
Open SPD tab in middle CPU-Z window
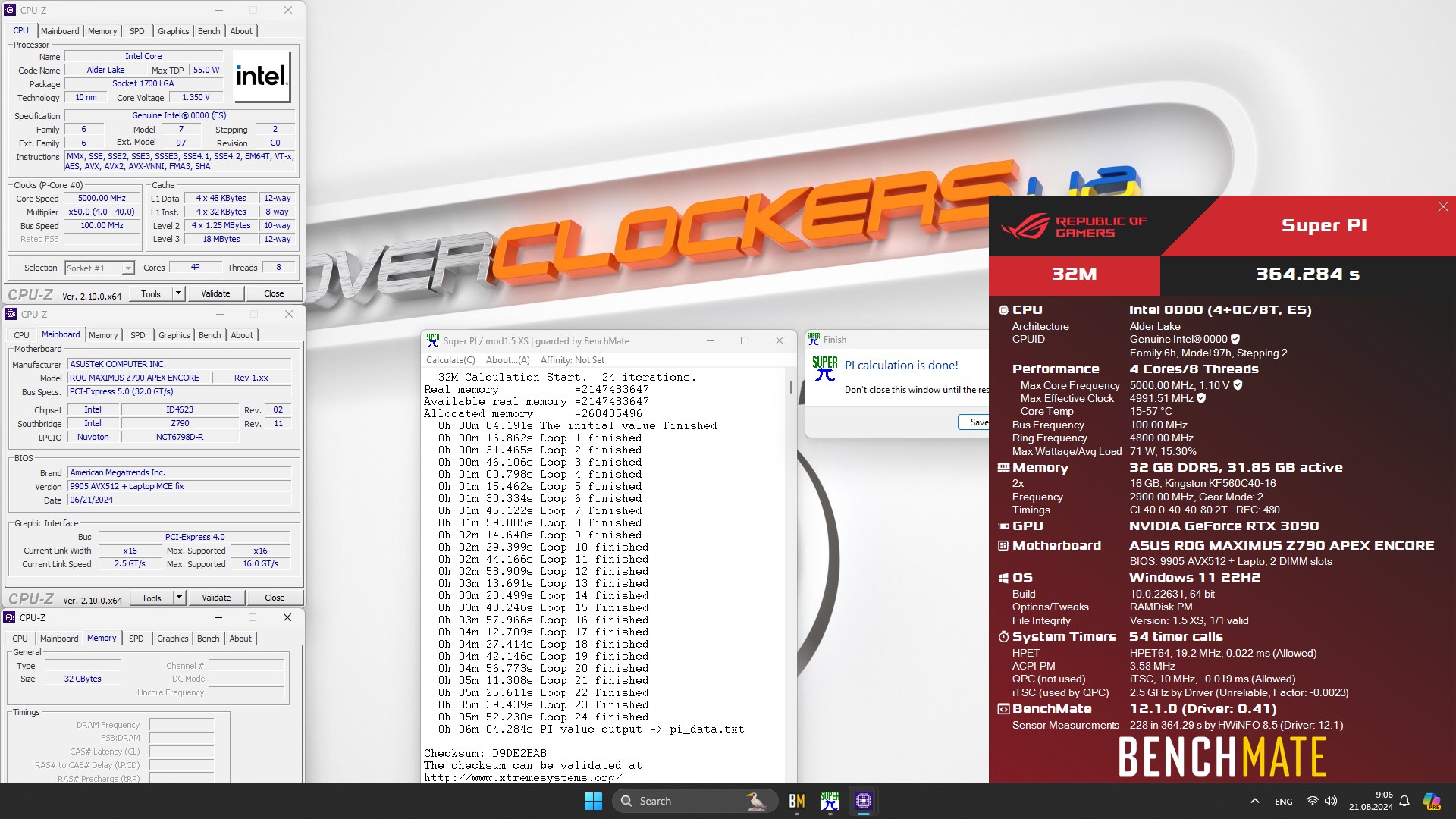pos(137,335)
